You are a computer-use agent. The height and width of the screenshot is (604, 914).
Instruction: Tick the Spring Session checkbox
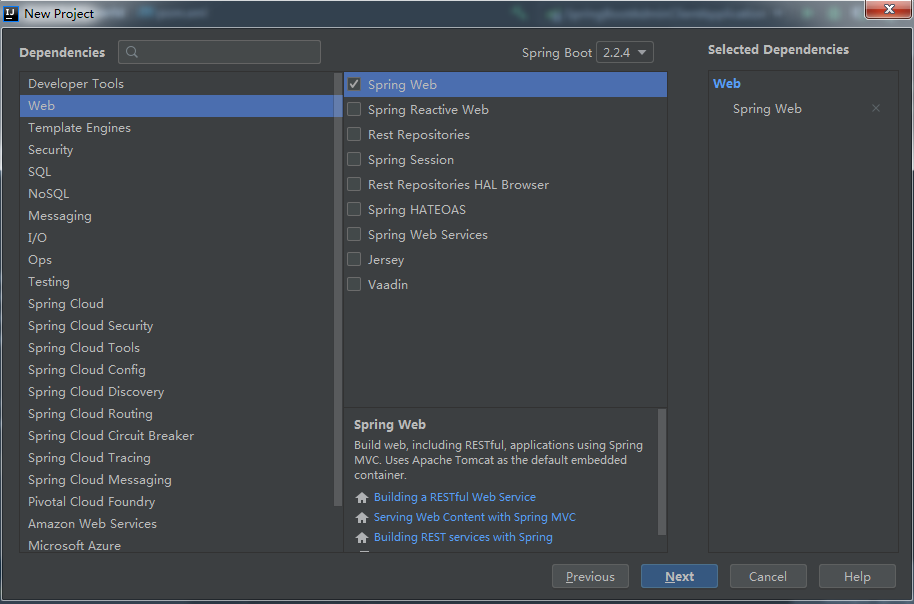tap(354, 160)
